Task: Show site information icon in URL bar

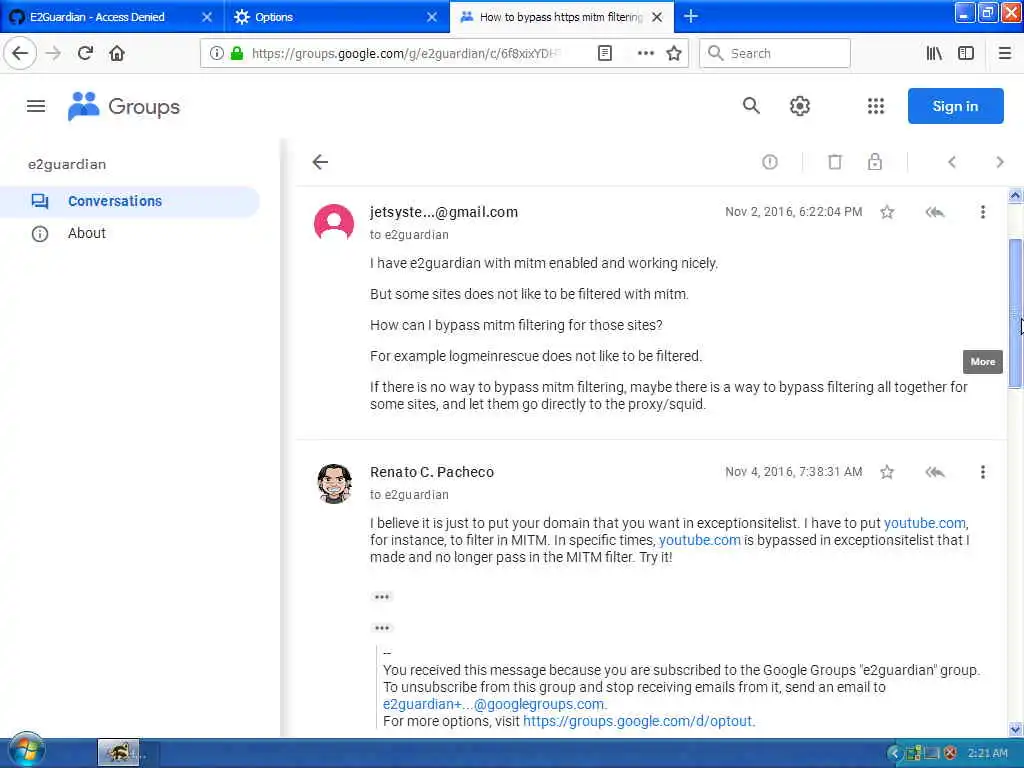Action: [x=216, y=53]
